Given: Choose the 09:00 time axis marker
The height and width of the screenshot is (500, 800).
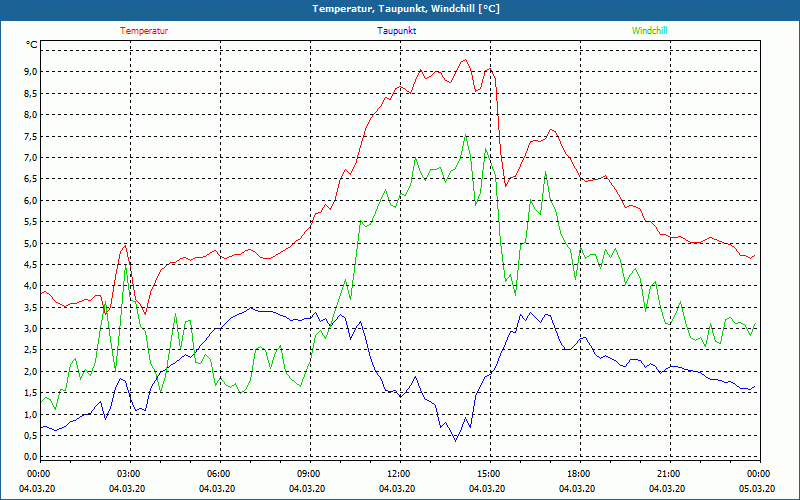Looking at the screenshot, I should coord(308,474).
